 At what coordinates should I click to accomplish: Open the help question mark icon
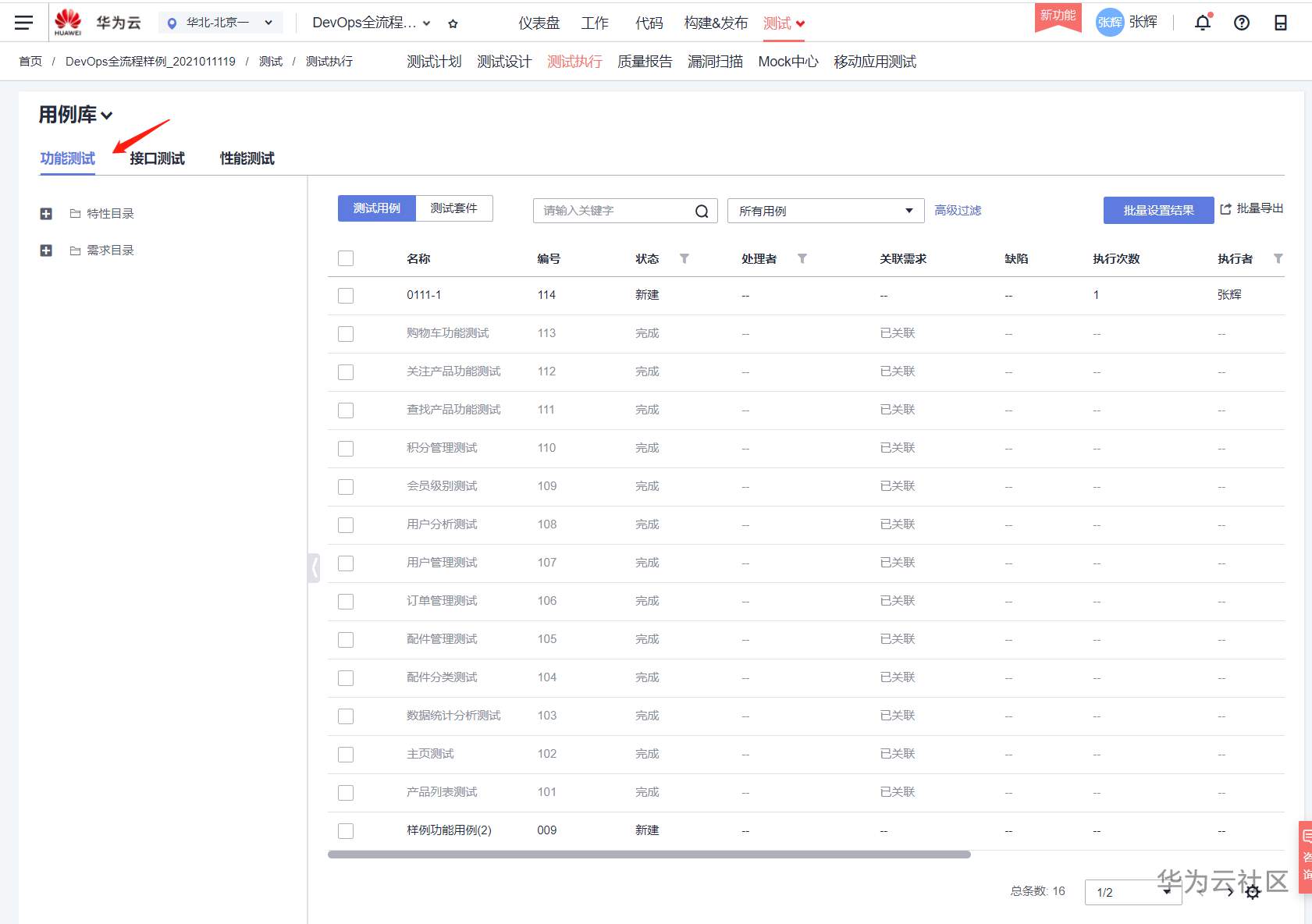pyautogui.click(x=1242, y=23)
